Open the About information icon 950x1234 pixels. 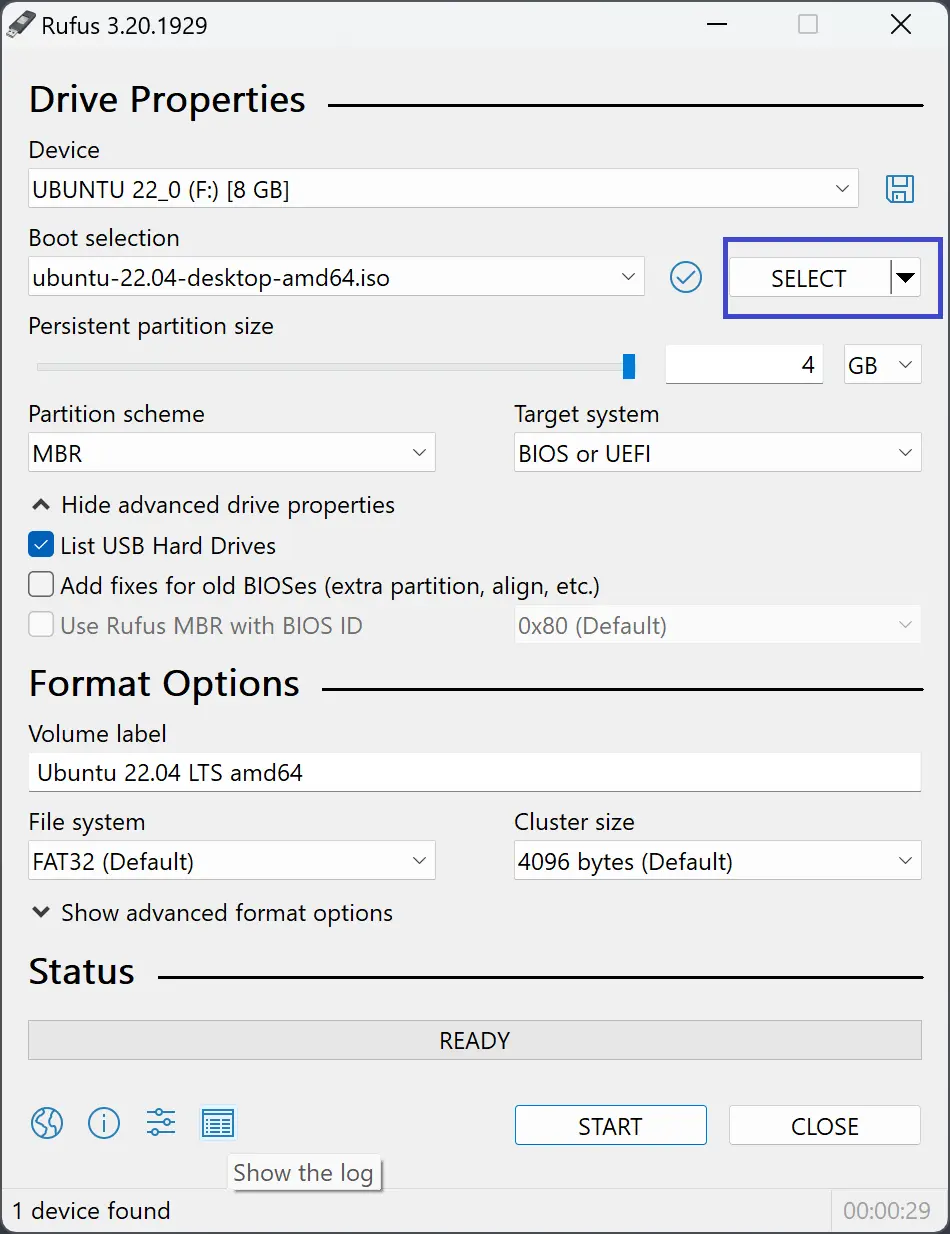tap(104, 1124)
